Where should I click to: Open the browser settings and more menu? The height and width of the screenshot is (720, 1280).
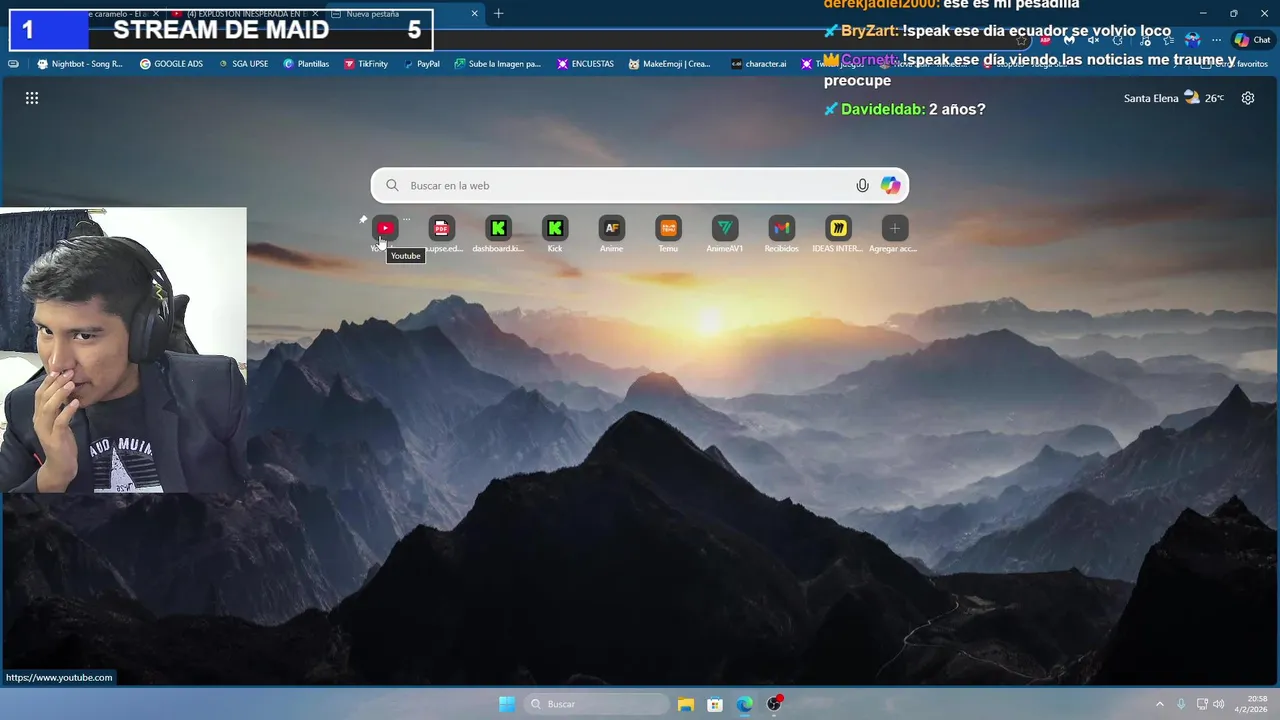[x=1217, y=40]
